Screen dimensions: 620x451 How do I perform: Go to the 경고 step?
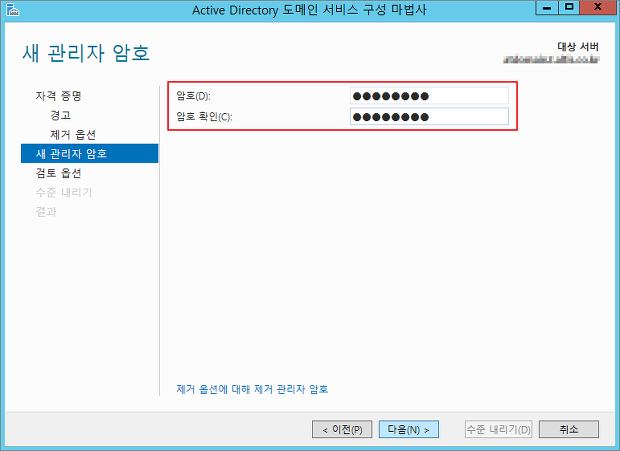tap(60, 115)
